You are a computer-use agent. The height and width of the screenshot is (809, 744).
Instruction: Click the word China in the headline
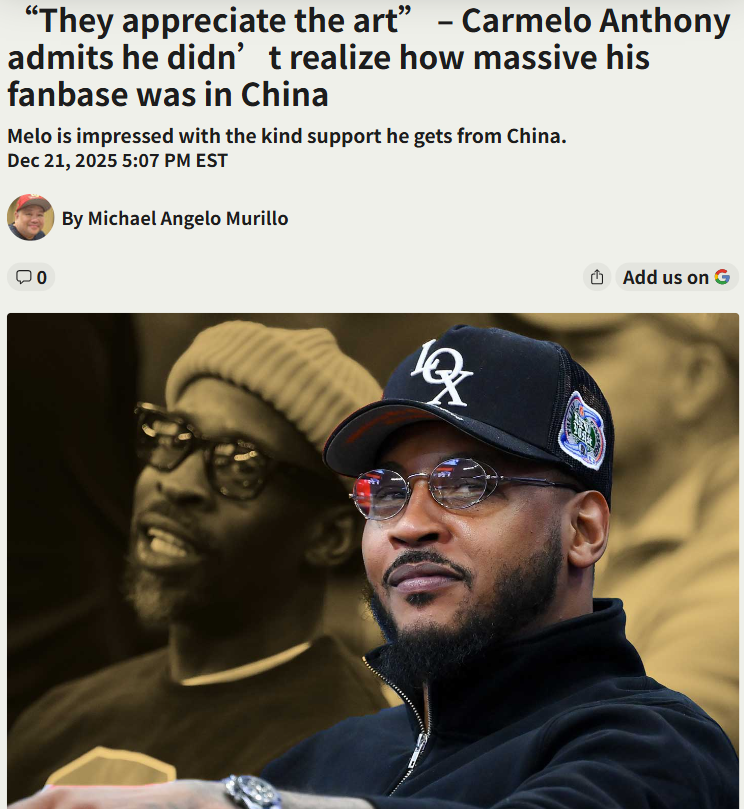(284, 94)
